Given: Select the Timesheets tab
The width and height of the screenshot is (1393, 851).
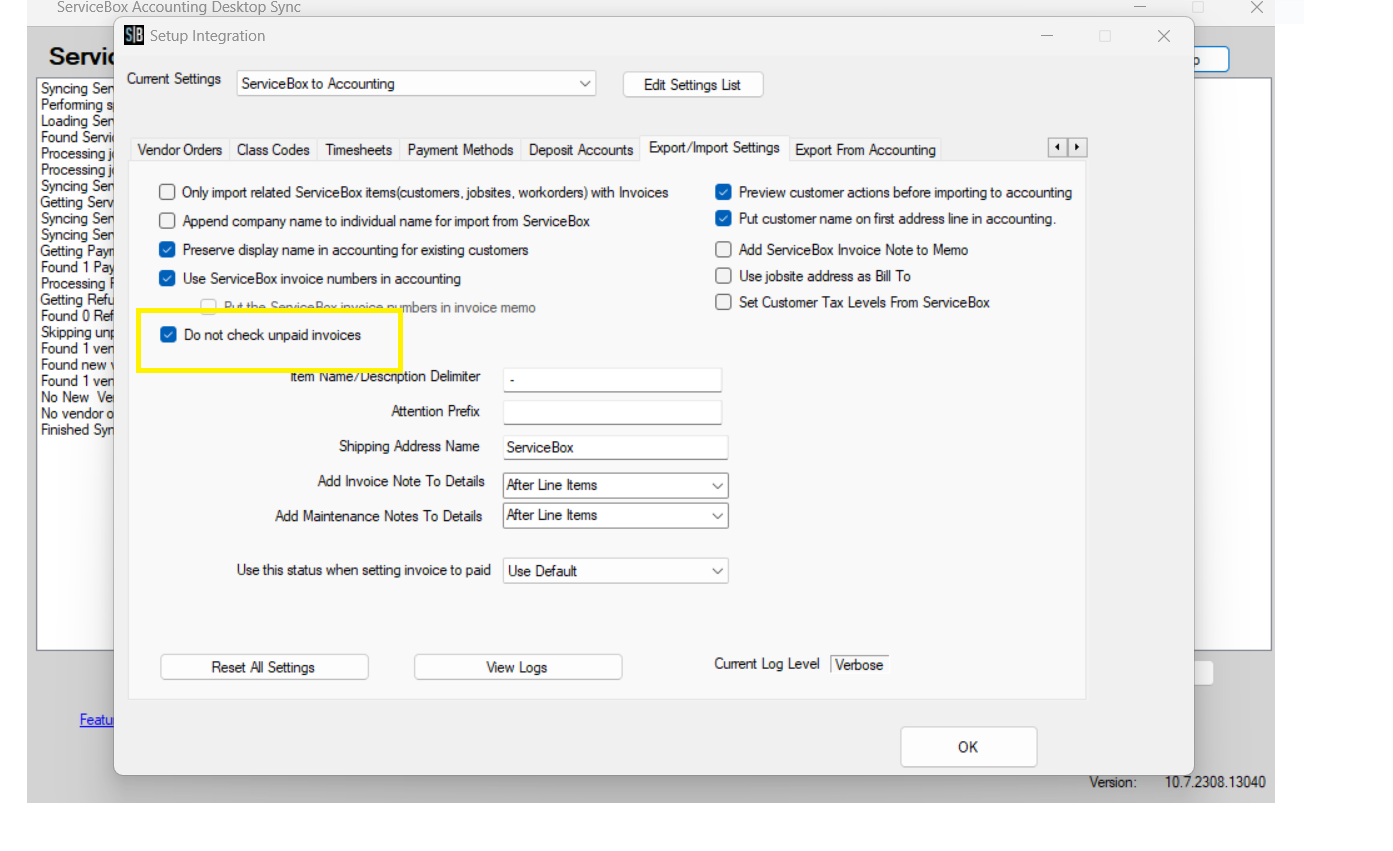Looking at the screenshot, I should click(x=359, y=150).
